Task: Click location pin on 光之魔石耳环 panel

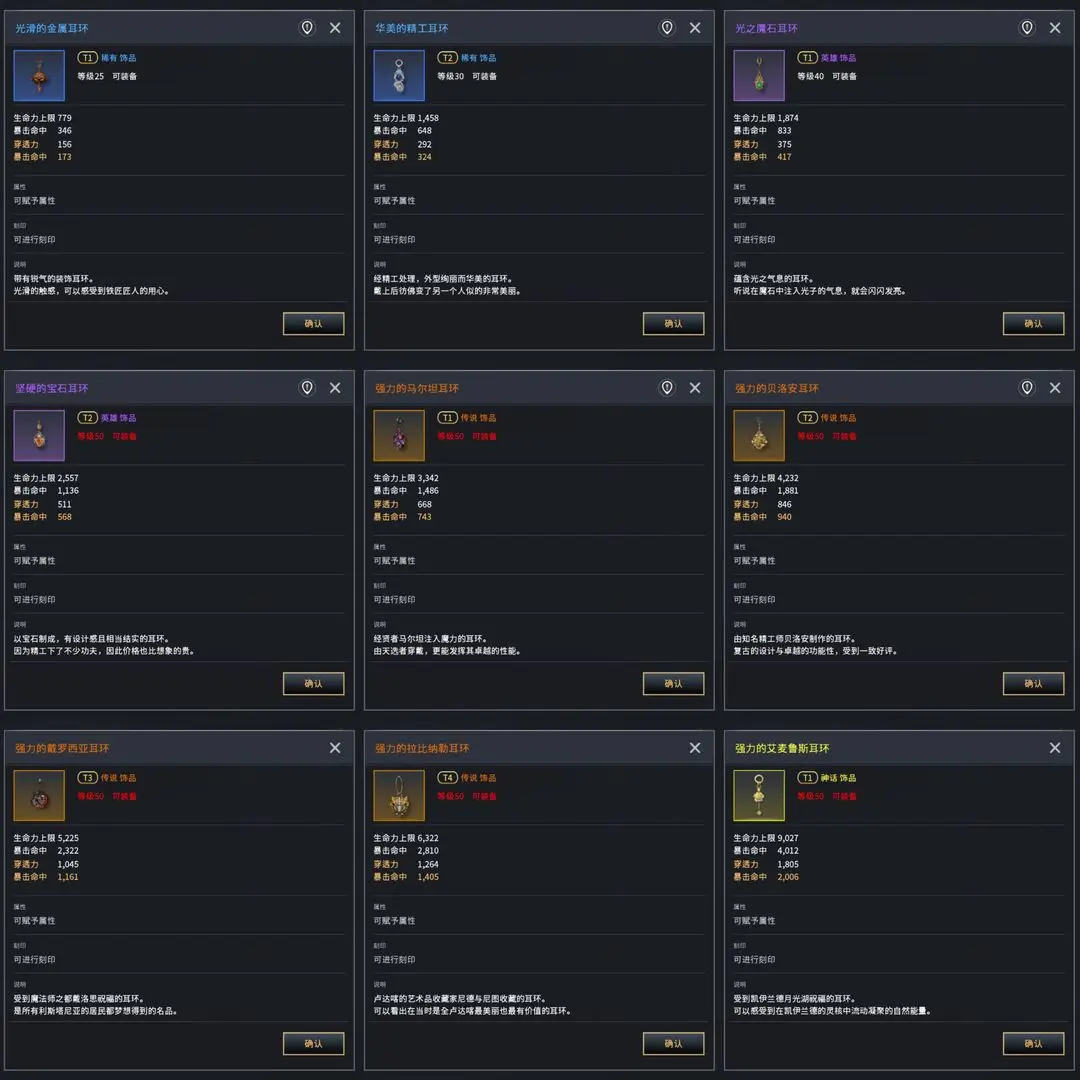Action: pos(1027,28)
